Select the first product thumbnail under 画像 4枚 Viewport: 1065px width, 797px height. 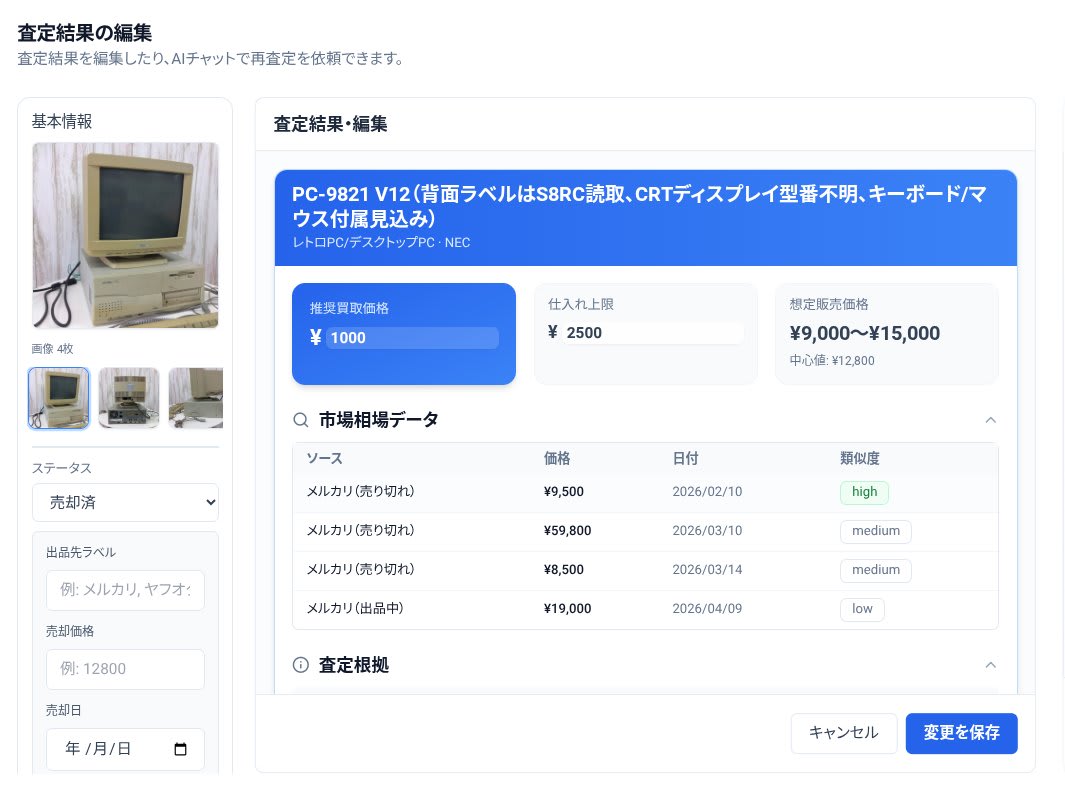(x=58, y=397)
